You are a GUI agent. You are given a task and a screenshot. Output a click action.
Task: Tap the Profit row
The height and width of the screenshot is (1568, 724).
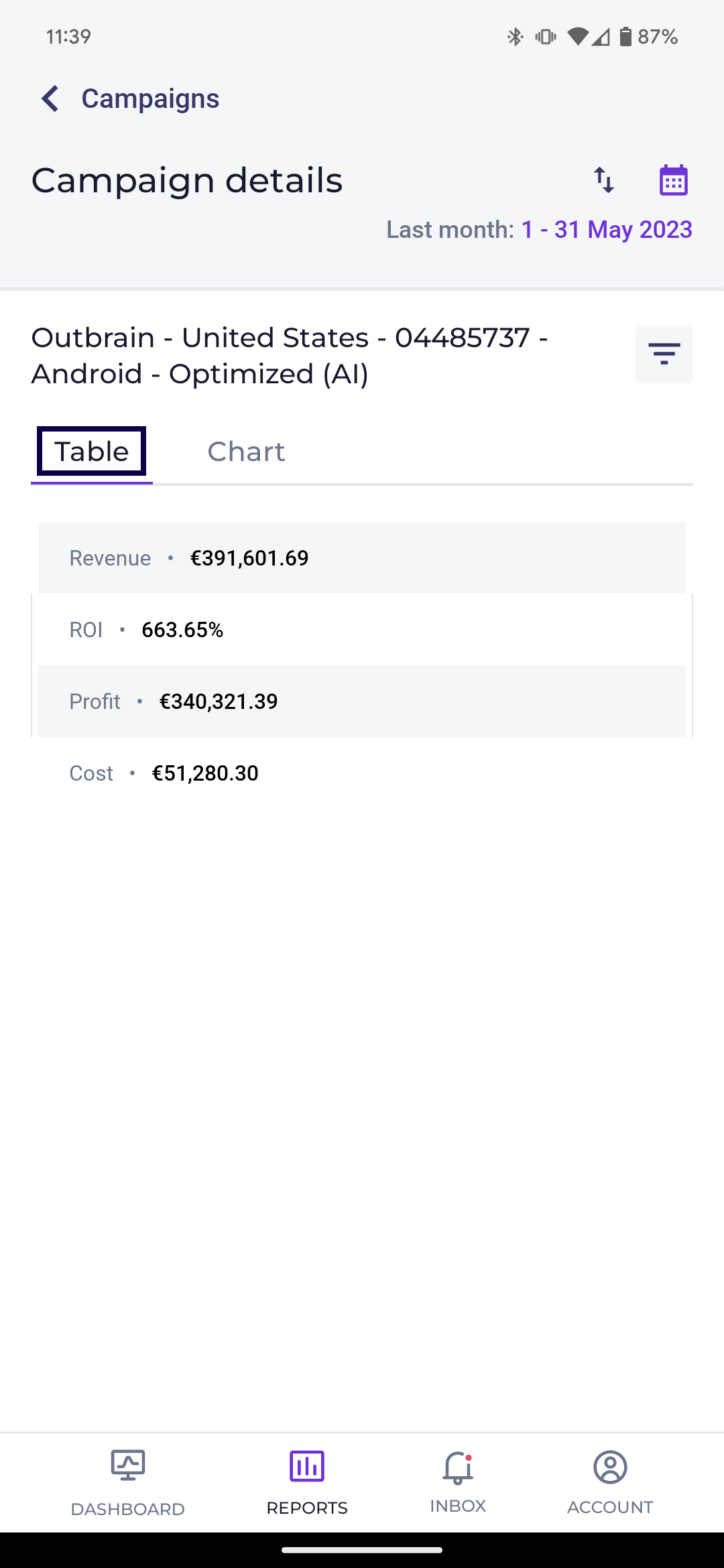point(362,702)
